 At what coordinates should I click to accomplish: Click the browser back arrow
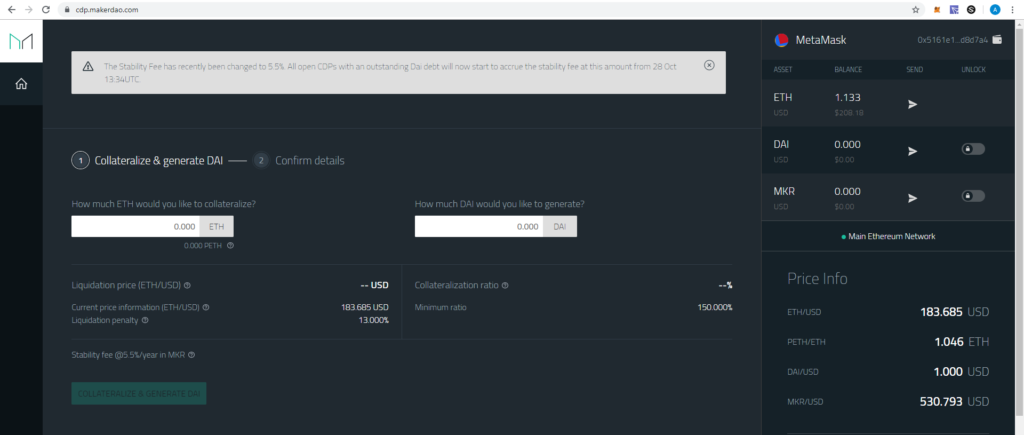(12, 10)
